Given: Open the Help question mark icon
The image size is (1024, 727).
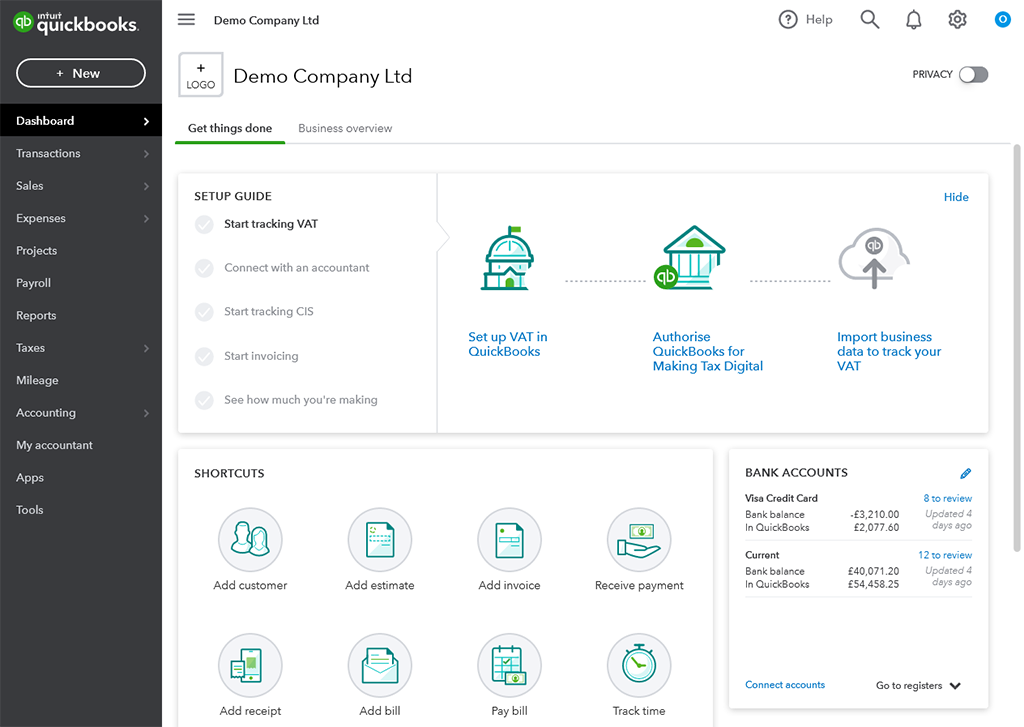Looking at the screenshot, I should click(788, 20).
